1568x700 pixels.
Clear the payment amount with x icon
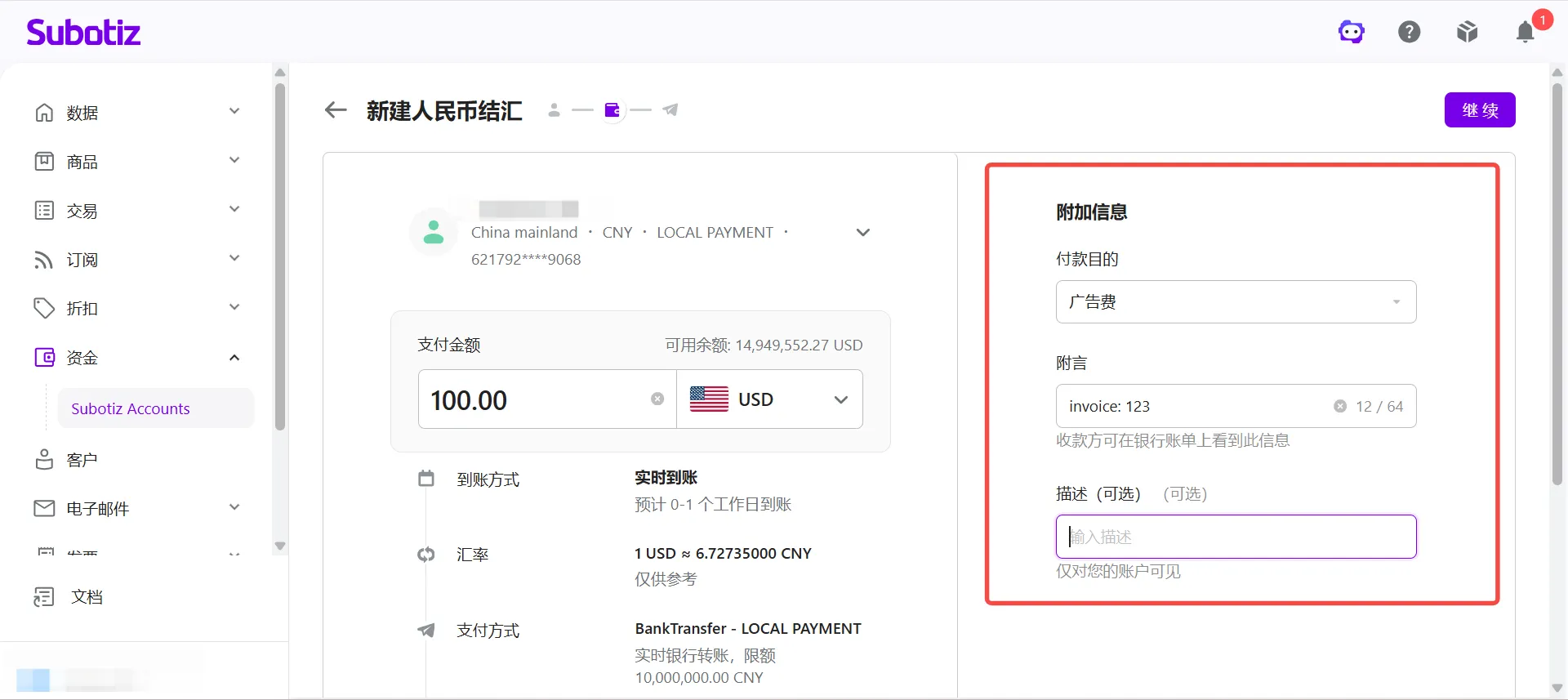(657, 399)
